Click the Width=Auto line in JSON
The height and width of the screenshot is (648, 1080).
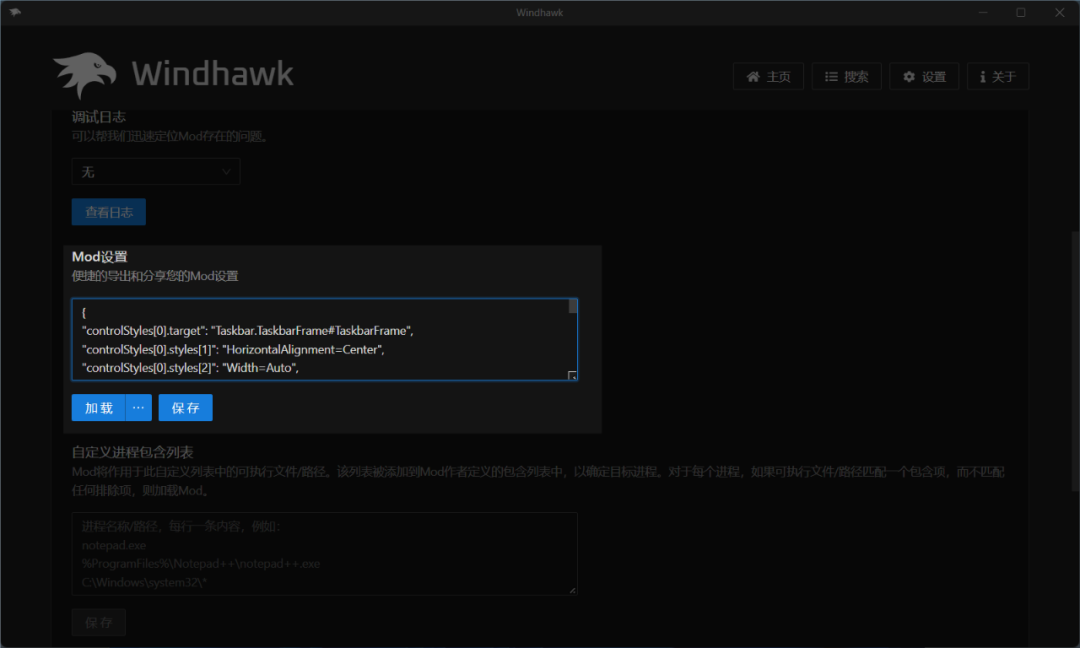click(190, 368)
